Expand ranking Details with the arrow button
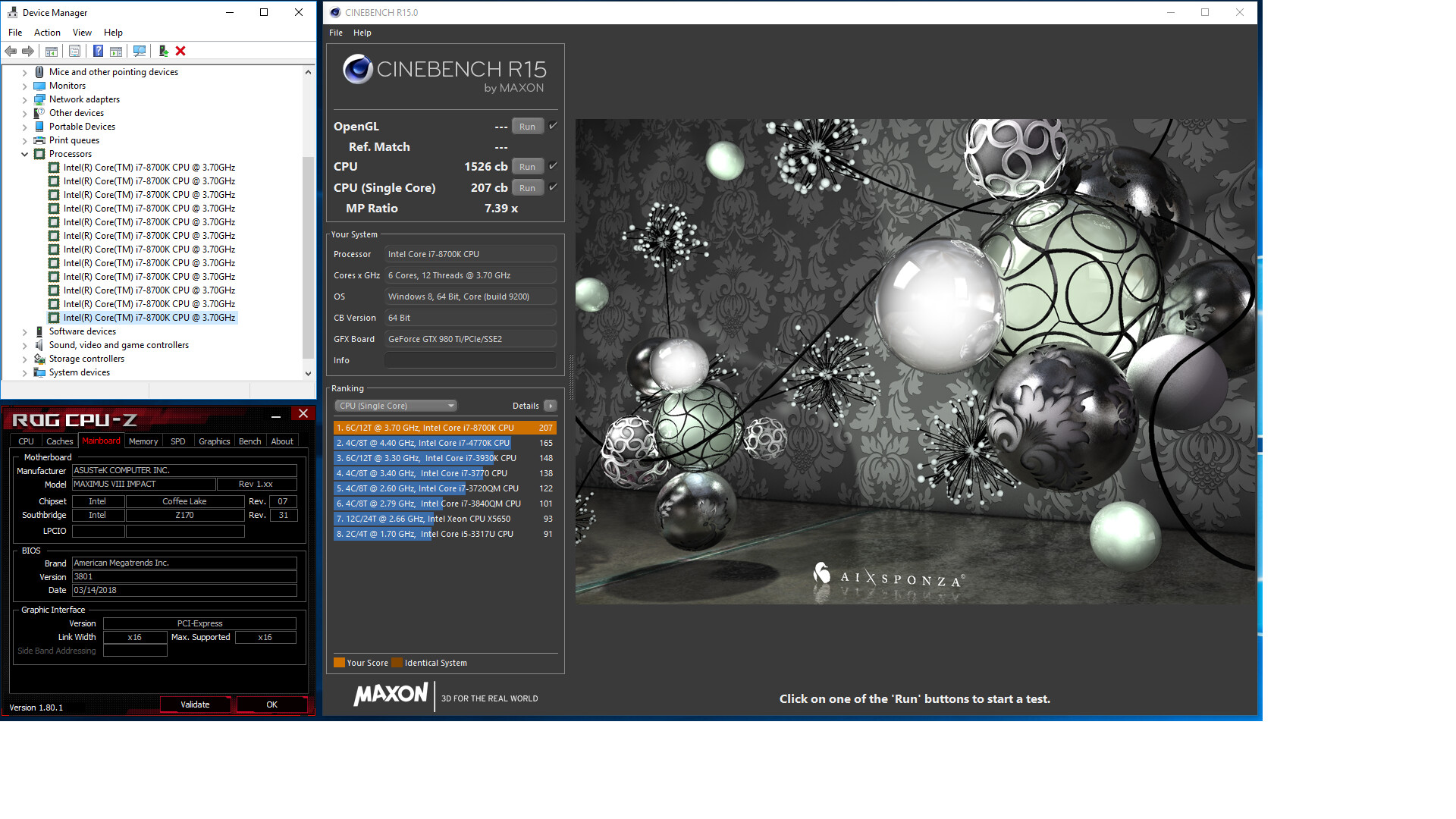 click(x=551, y=406)
